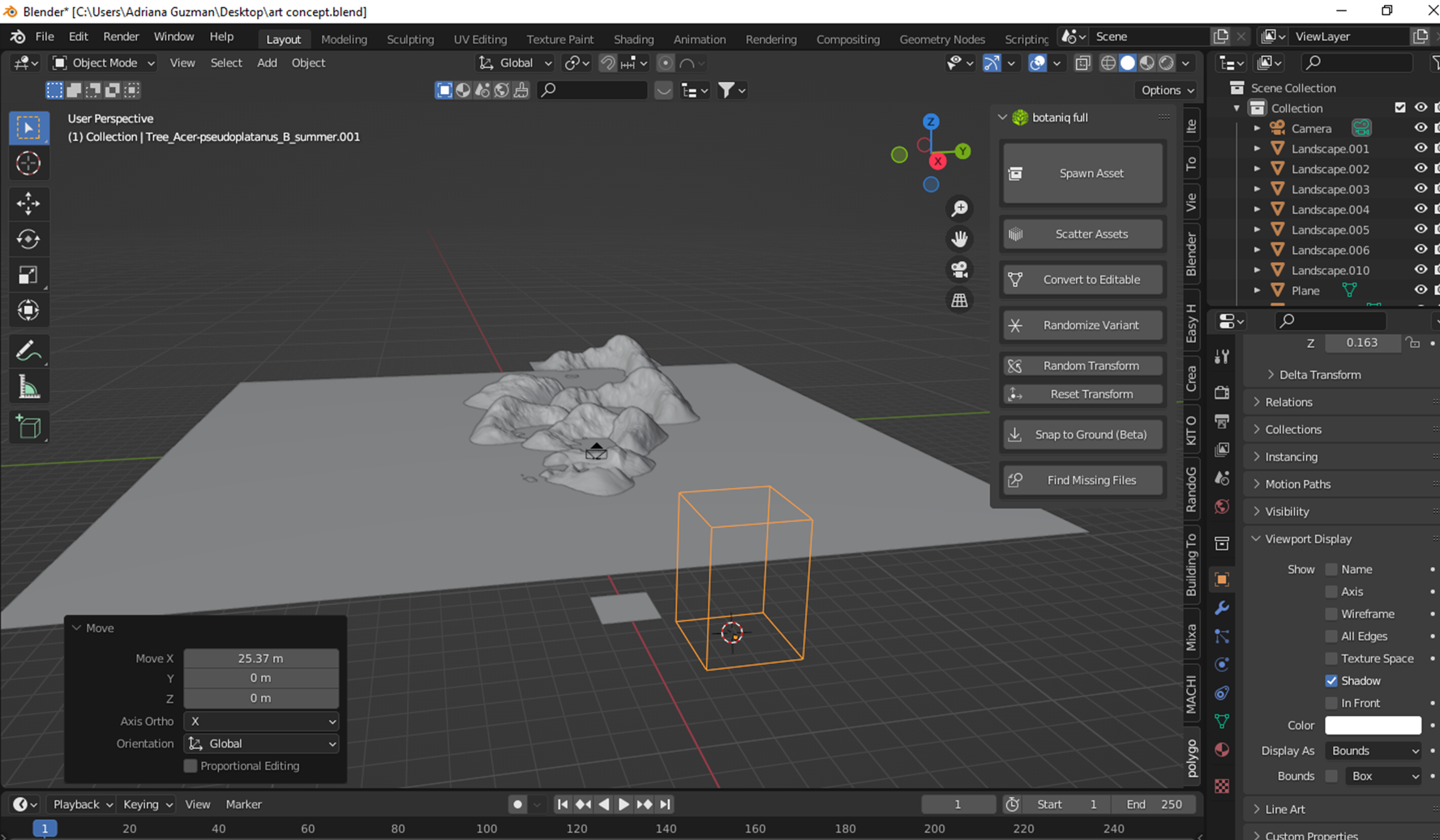Image resolution: width=1440 pixels, height=840 pixels.
Task: Toggle X-ray mode icon
Action: 1082,63
